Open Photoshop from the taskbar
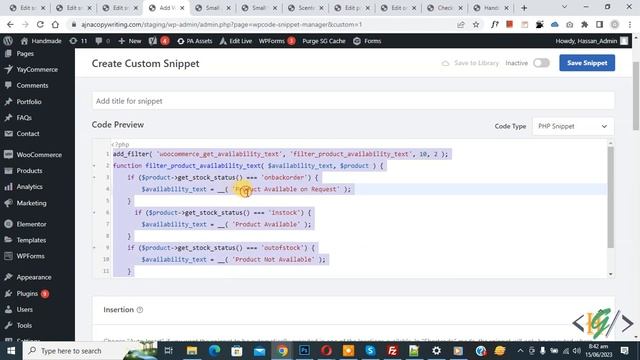640x360 pixels. (x=304, y=351)
